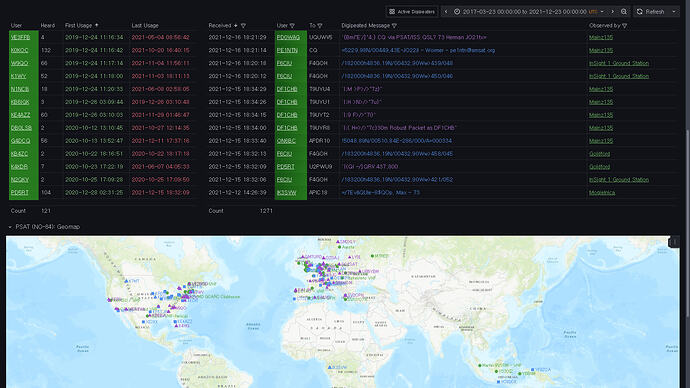
Task: Open user link N2QKY
Action: (x=20, y=179)
